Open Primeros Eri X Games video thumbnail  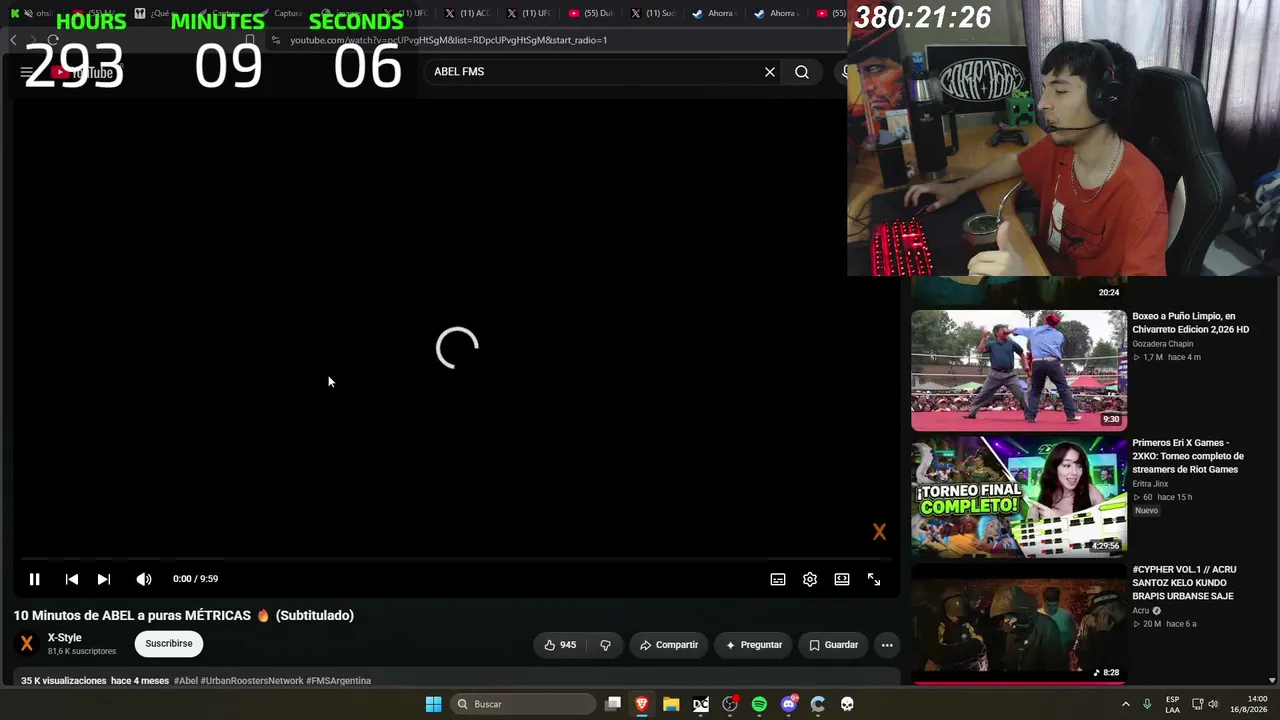pos(1019,496)
